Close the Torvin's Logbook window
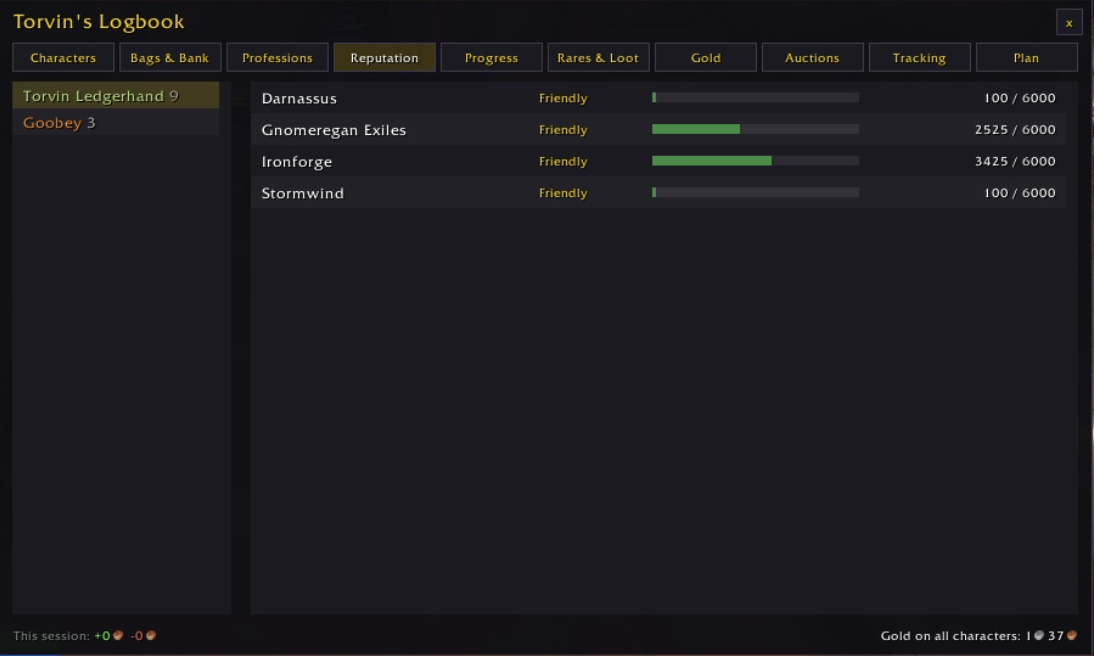This screenshot has width=1094, height=656. point(1069,23)
